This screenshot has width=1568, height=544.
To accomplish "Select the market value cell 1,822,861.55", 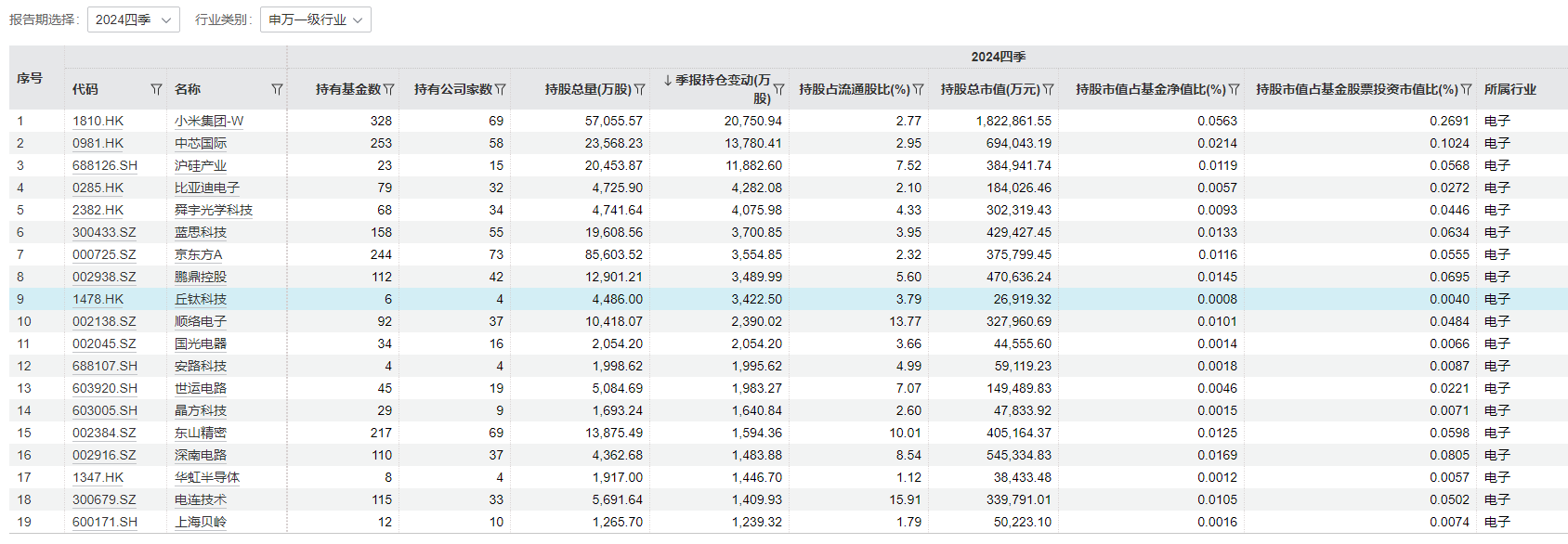I will (x=1013, y=121).
